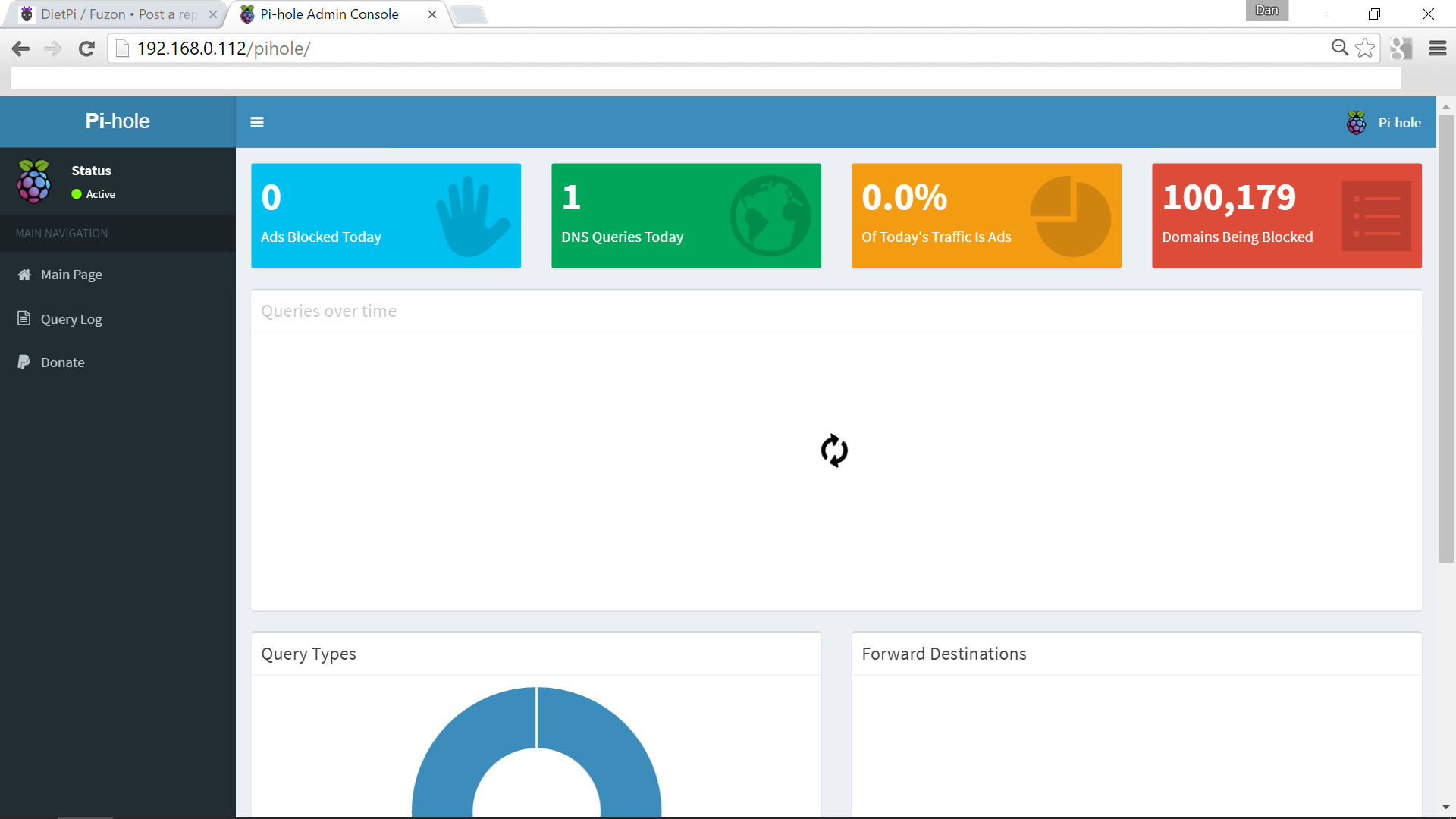Screen dimensions: 1456x819
Task: Open the Main Page home icon
Action: pyautogui.click(x=24, y=275)
